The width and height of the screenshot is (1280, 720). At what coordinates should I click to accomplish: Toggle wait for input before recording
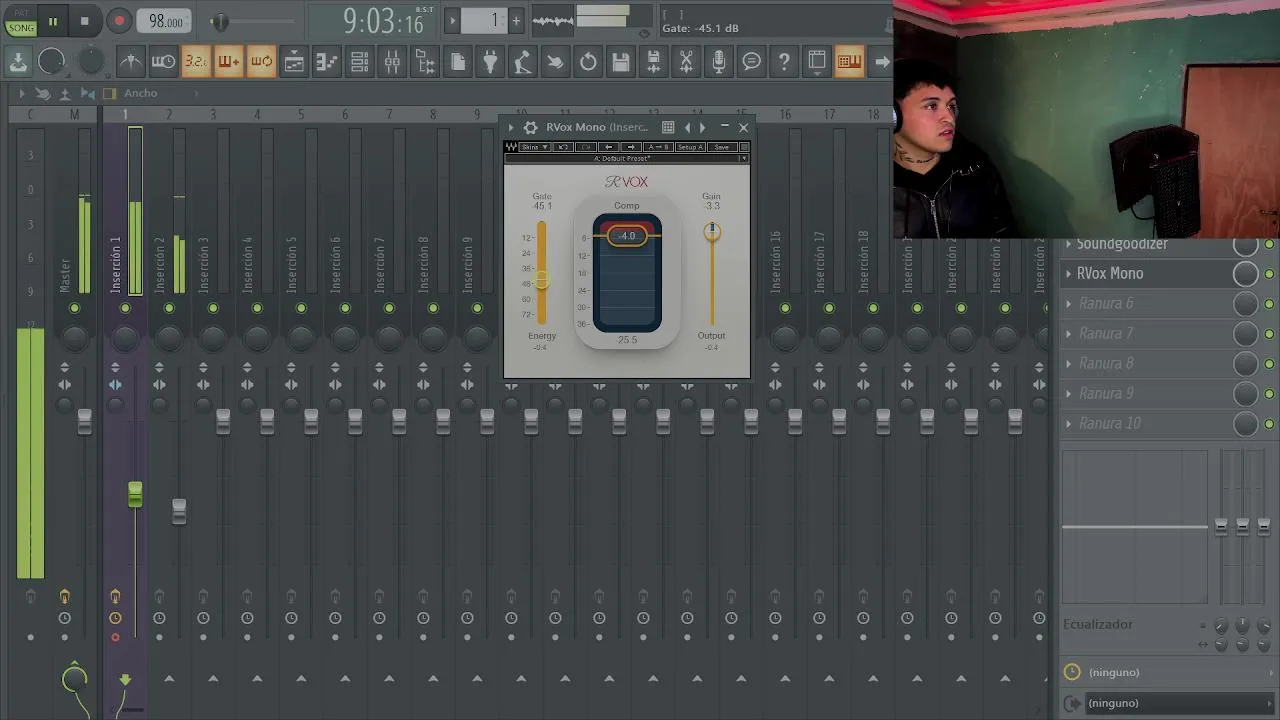pos(163,62)
